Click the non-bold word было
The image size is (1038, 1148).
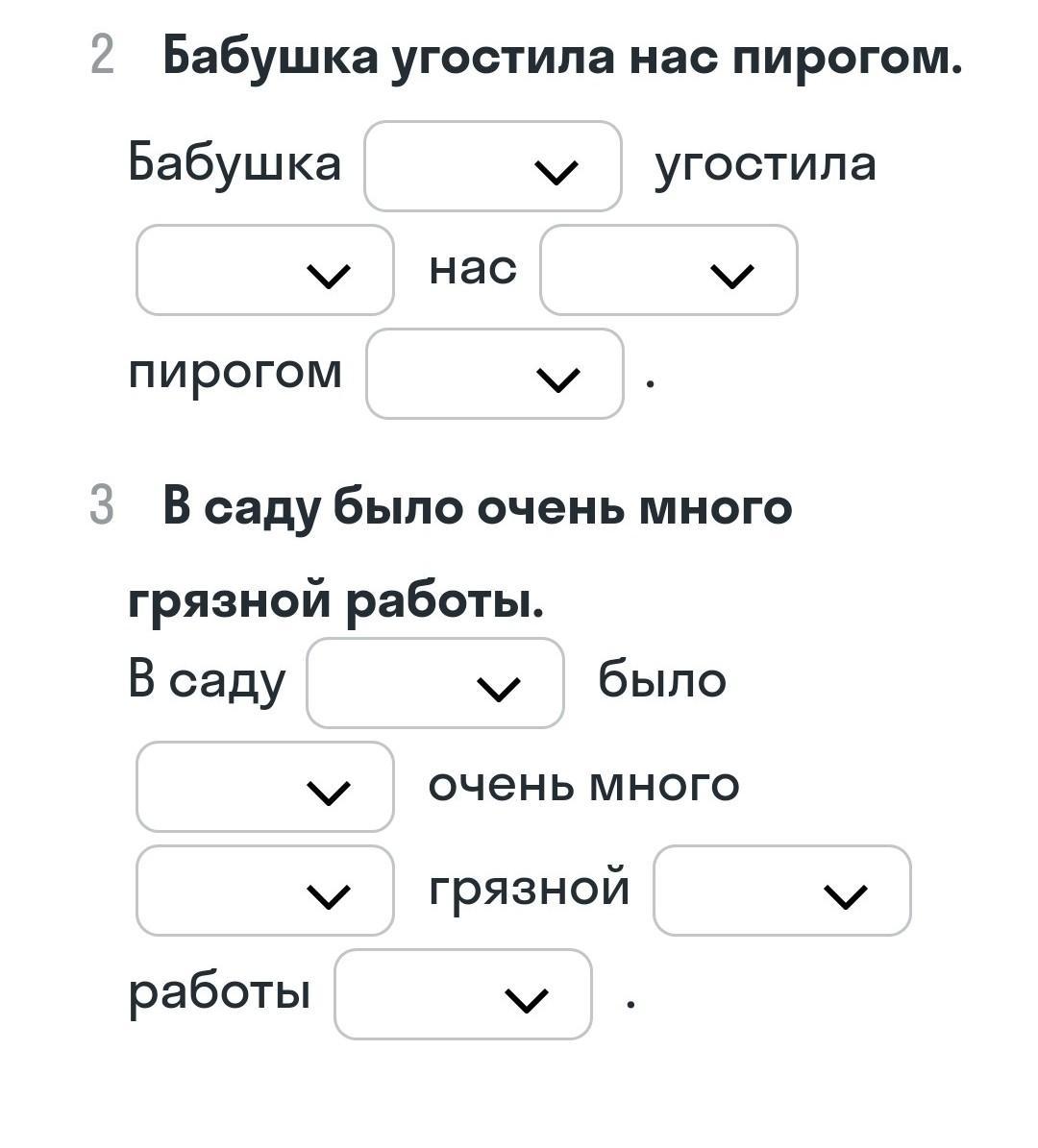pyautogui.click(x=661, y=682)
